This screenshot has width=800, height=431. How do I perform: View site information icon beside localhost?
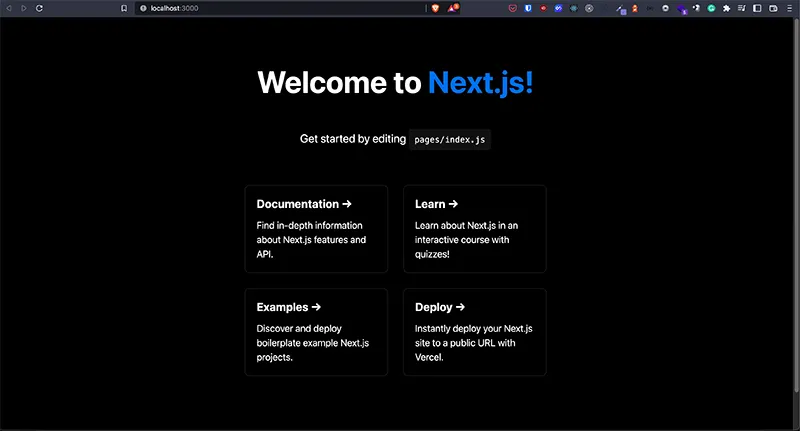[143, 8]
